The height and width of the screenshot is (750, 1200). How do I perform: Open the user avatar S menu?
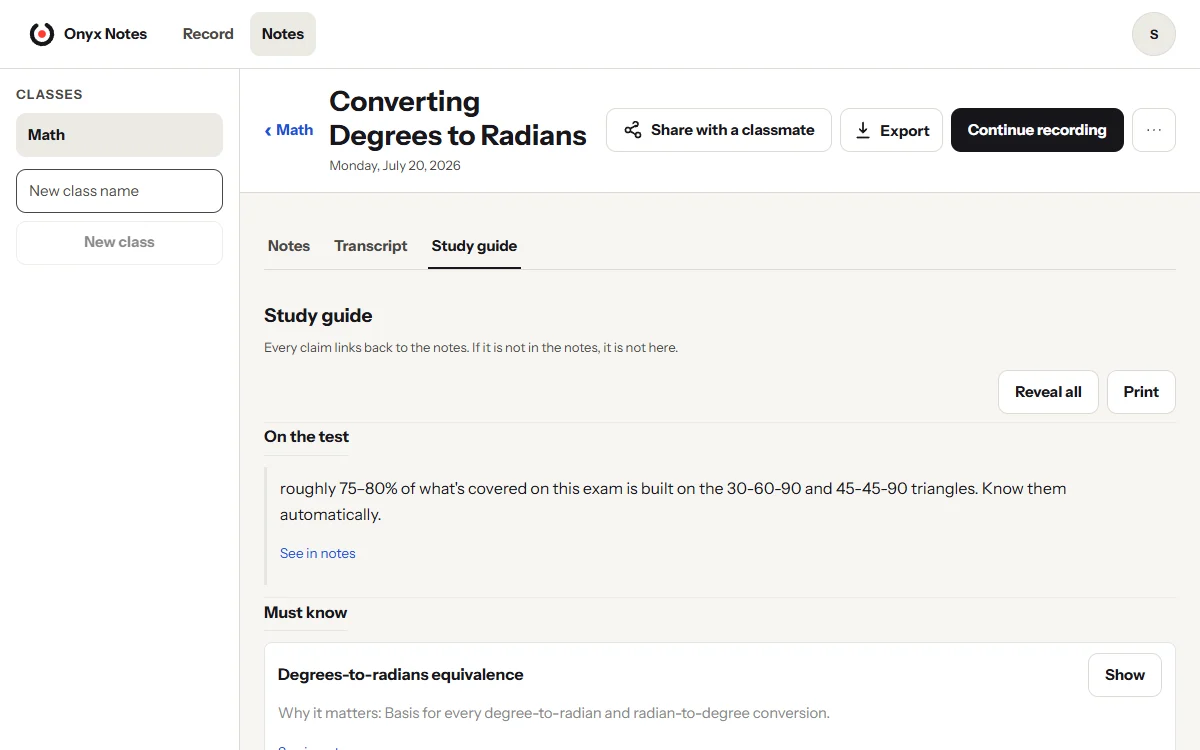pos(1153,34)
